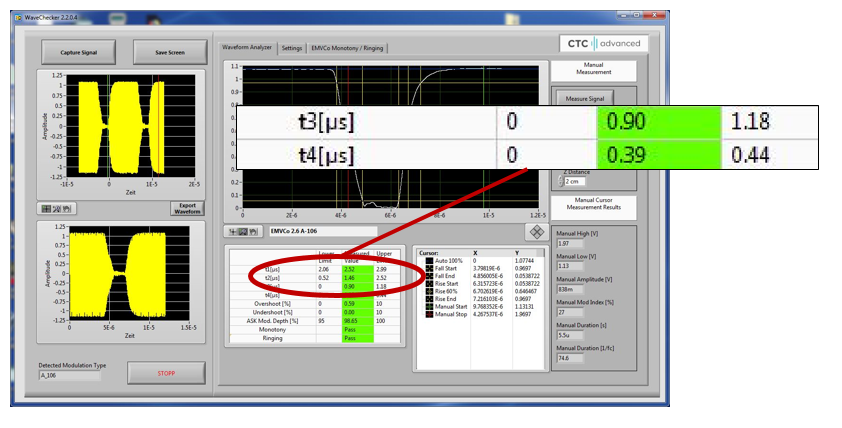
Task: Click the Manual Duration [1/fc] 74.6 field
Action: click(570, 358)
